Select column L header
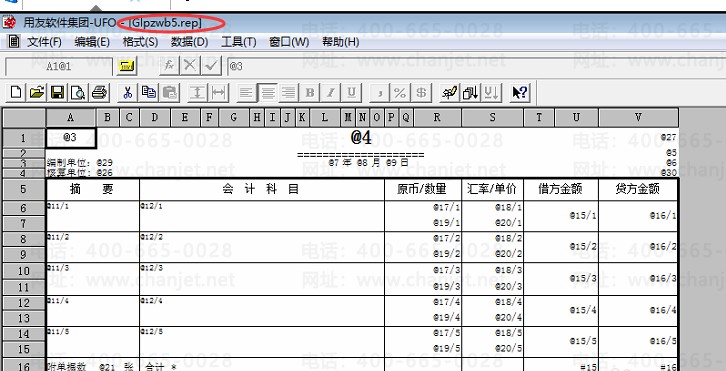 point(325,118)
